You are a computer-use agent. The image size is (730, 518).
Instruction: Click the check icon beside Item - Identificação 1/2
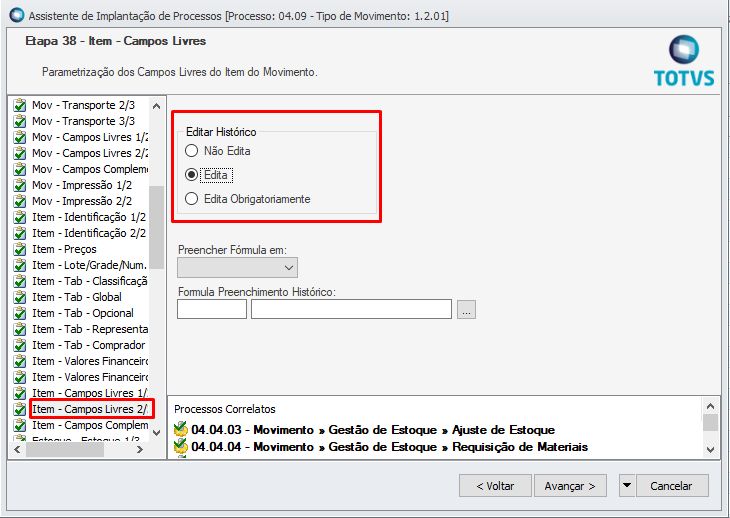[20, 218]
